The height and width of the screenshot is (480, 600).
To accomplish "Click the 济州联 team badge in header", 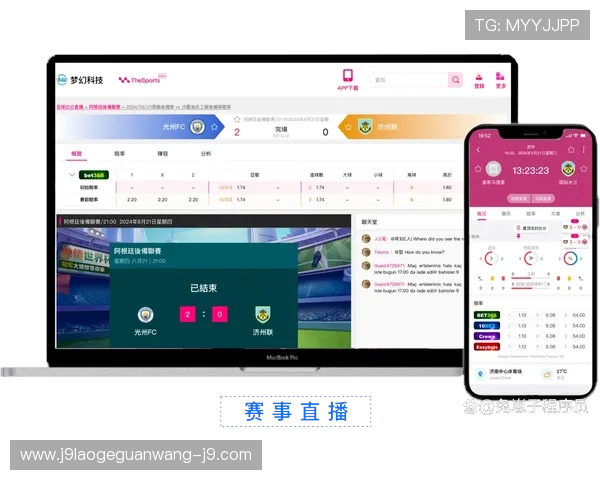I will [365, 127].
